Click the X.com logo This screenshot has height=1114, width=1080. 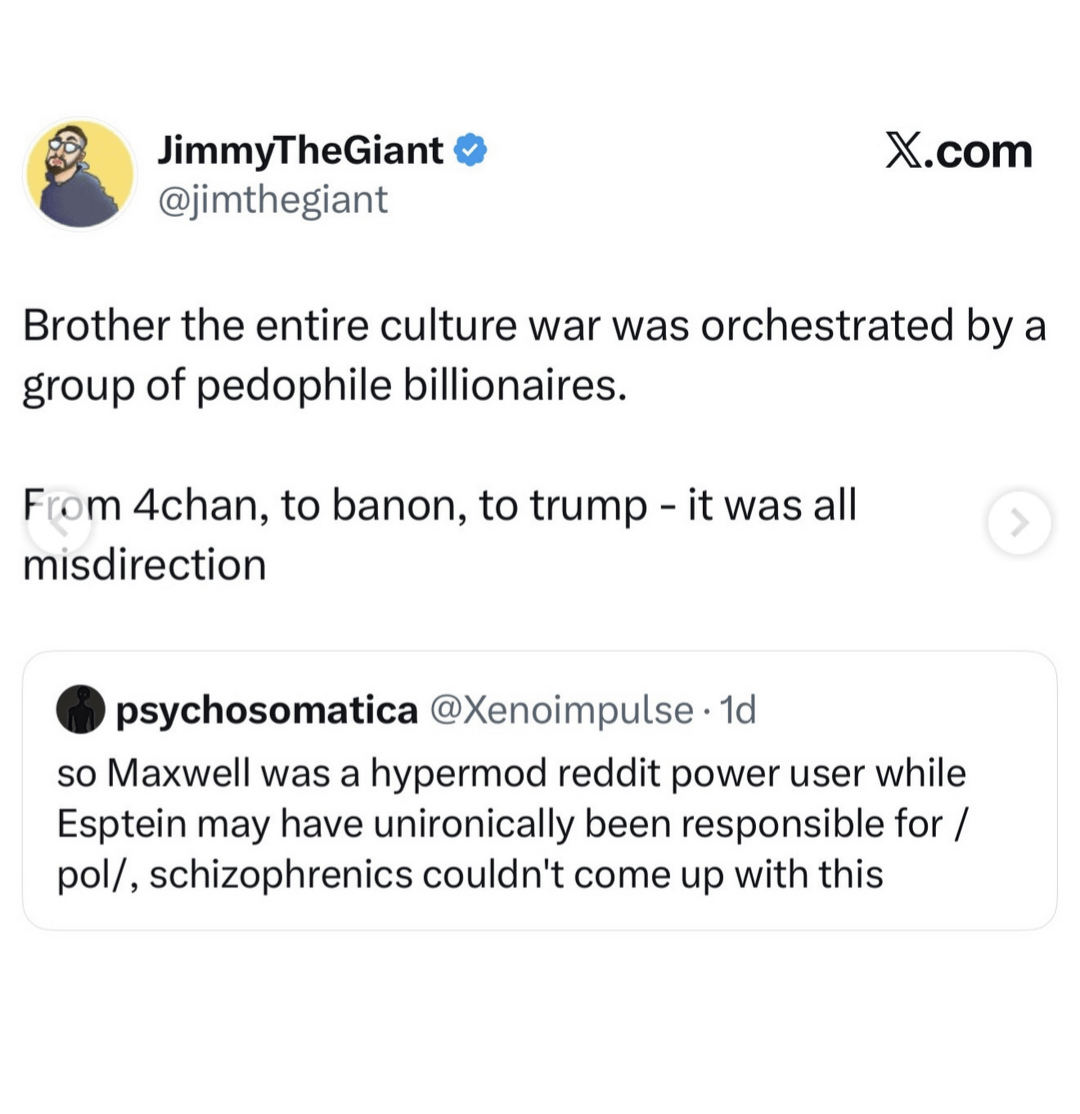[958, 152]
